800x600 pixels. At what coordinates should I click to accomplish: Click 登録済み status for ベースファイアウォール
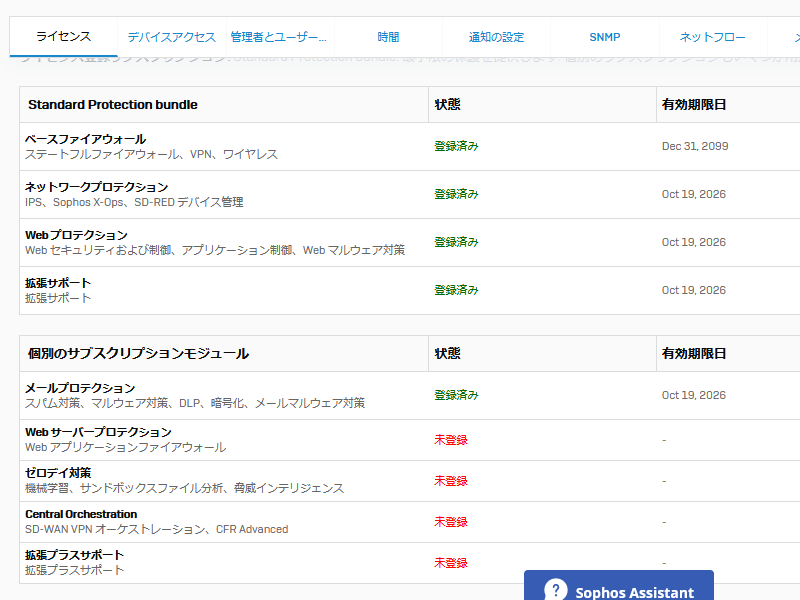pos(456,146)
